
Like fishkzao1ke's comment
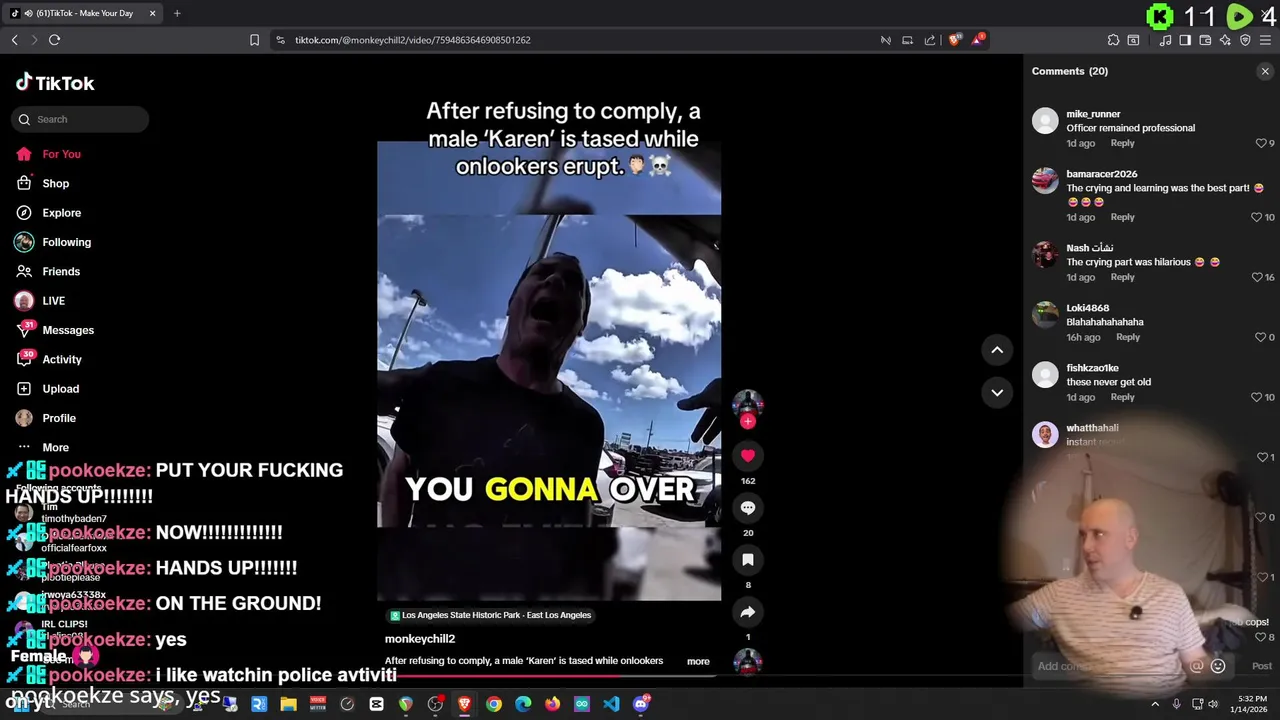pos(1256,397)
